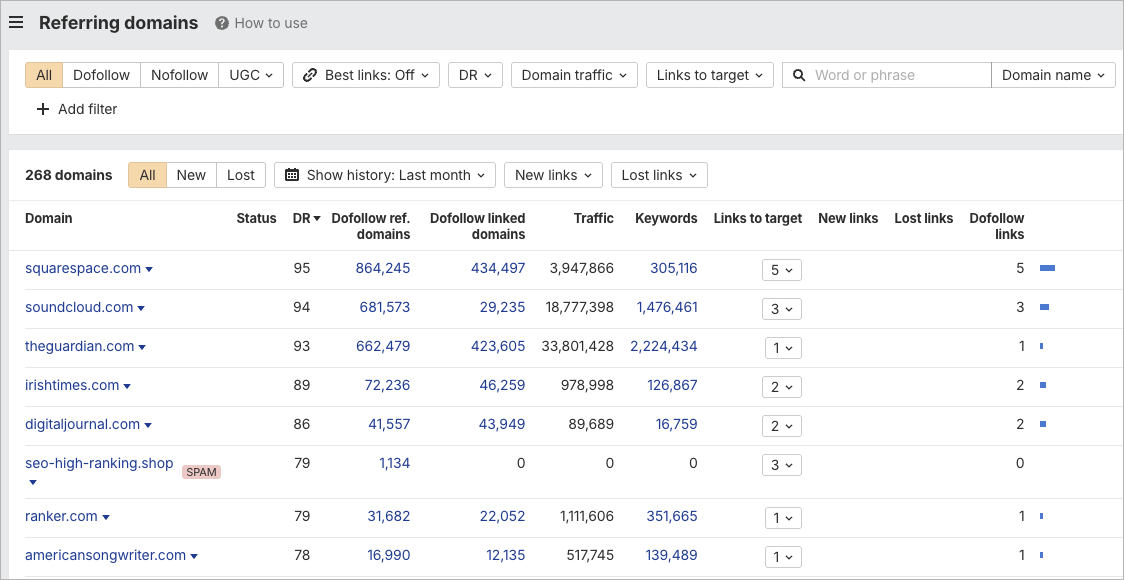Open the irishtimes.com domain link
This screenshot has width=1124, height=580.
pos(72,385)
